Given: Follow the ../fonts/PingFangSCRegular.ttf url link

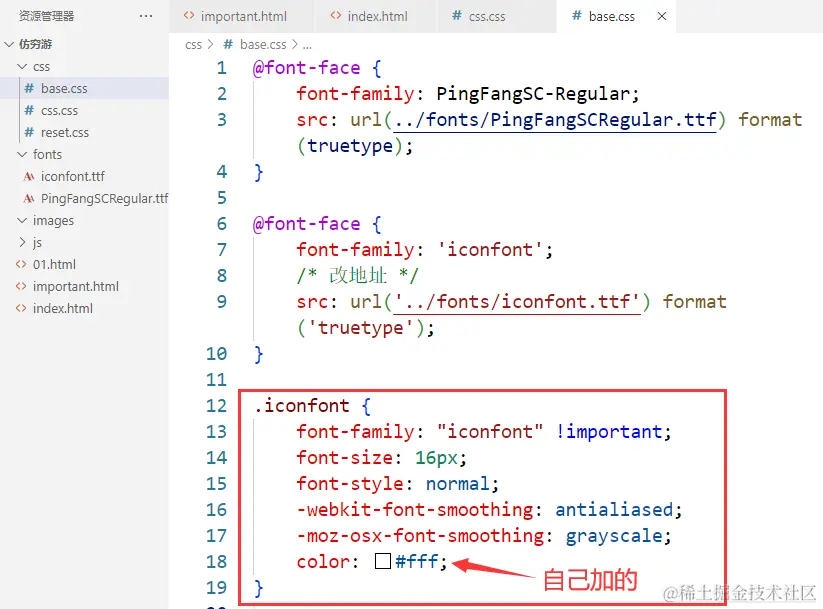Looking at the screenshot, I should [x=555, y=120].
